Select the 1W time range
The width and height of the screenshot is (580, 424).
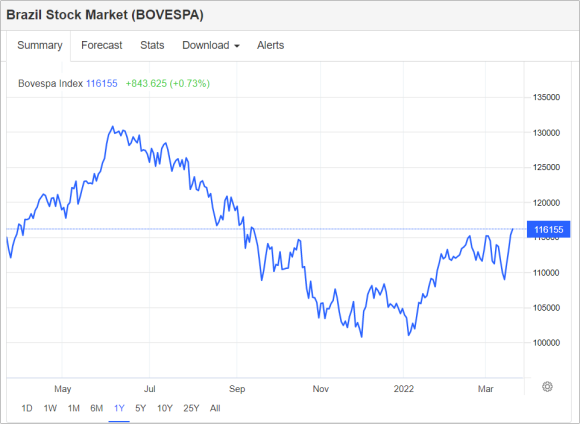click(50, 408)
